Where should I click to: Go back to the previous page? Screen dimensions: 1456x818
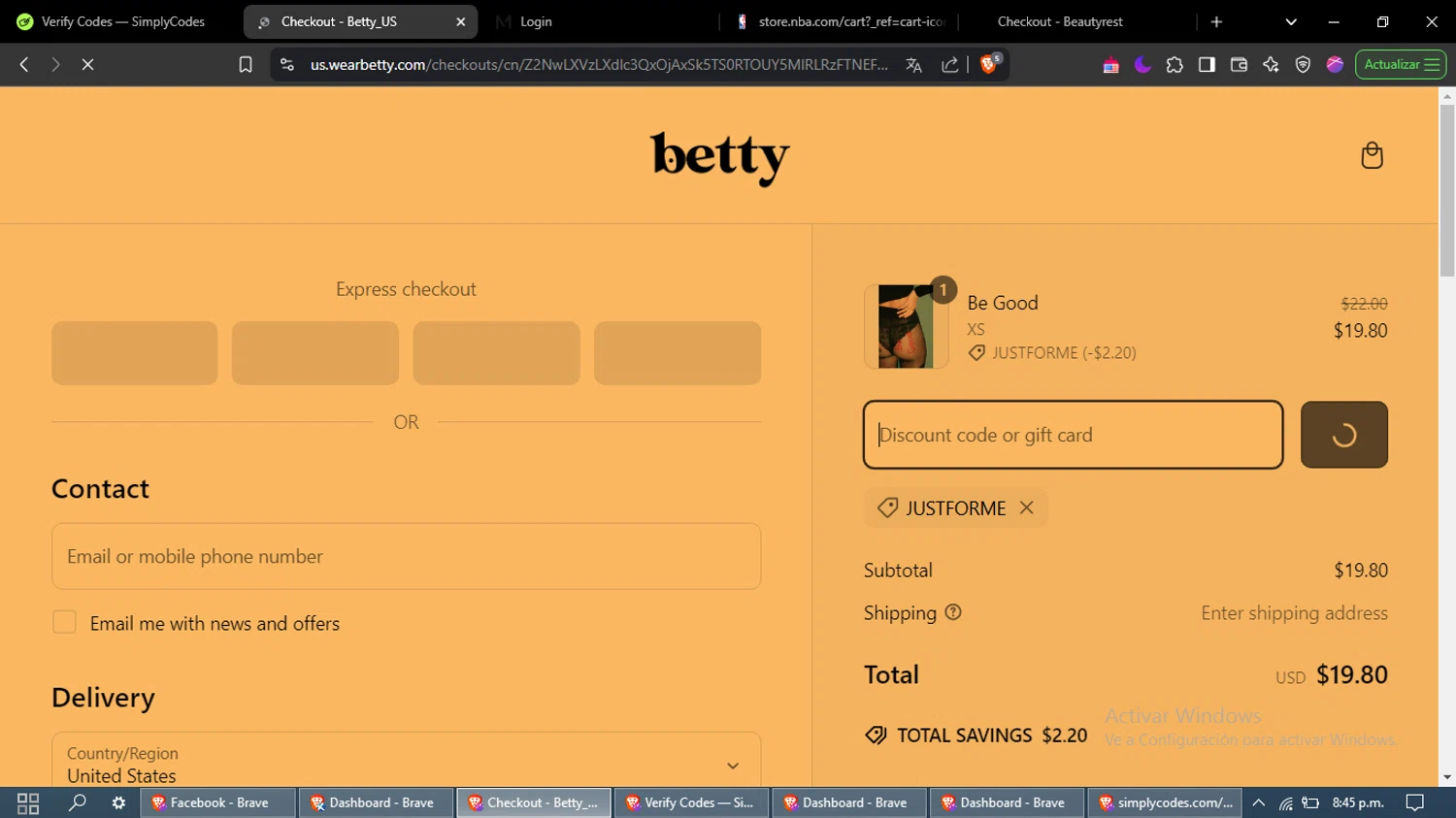(24, 64)
